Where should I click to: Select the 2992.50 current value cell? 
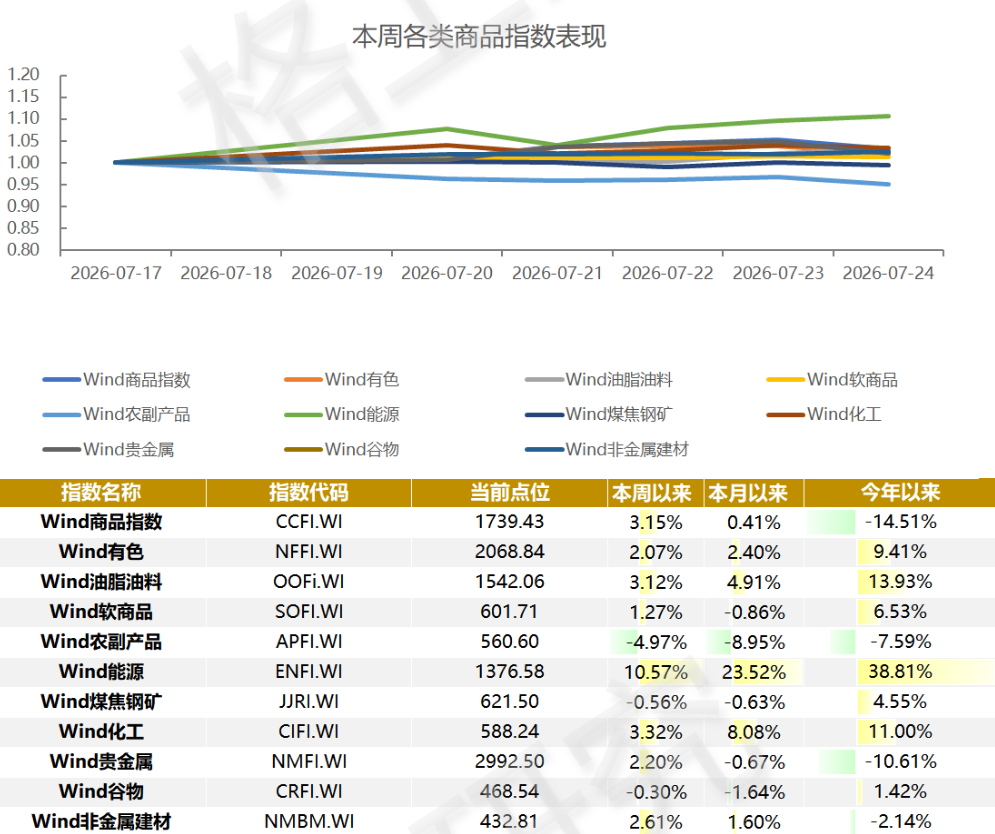[x=510, y=762]
